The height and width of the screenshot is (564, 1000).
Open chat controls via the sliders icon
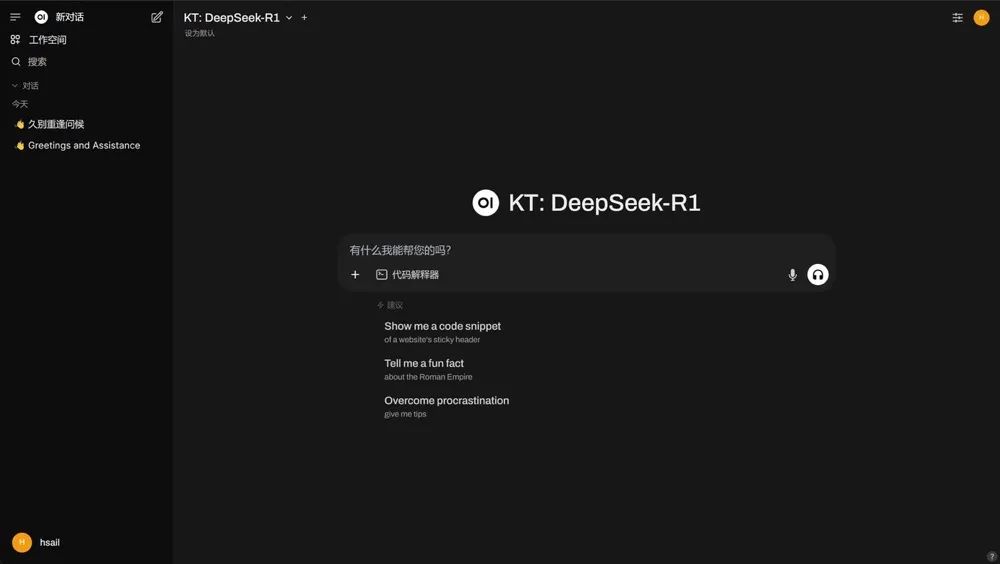click(957, 18)
